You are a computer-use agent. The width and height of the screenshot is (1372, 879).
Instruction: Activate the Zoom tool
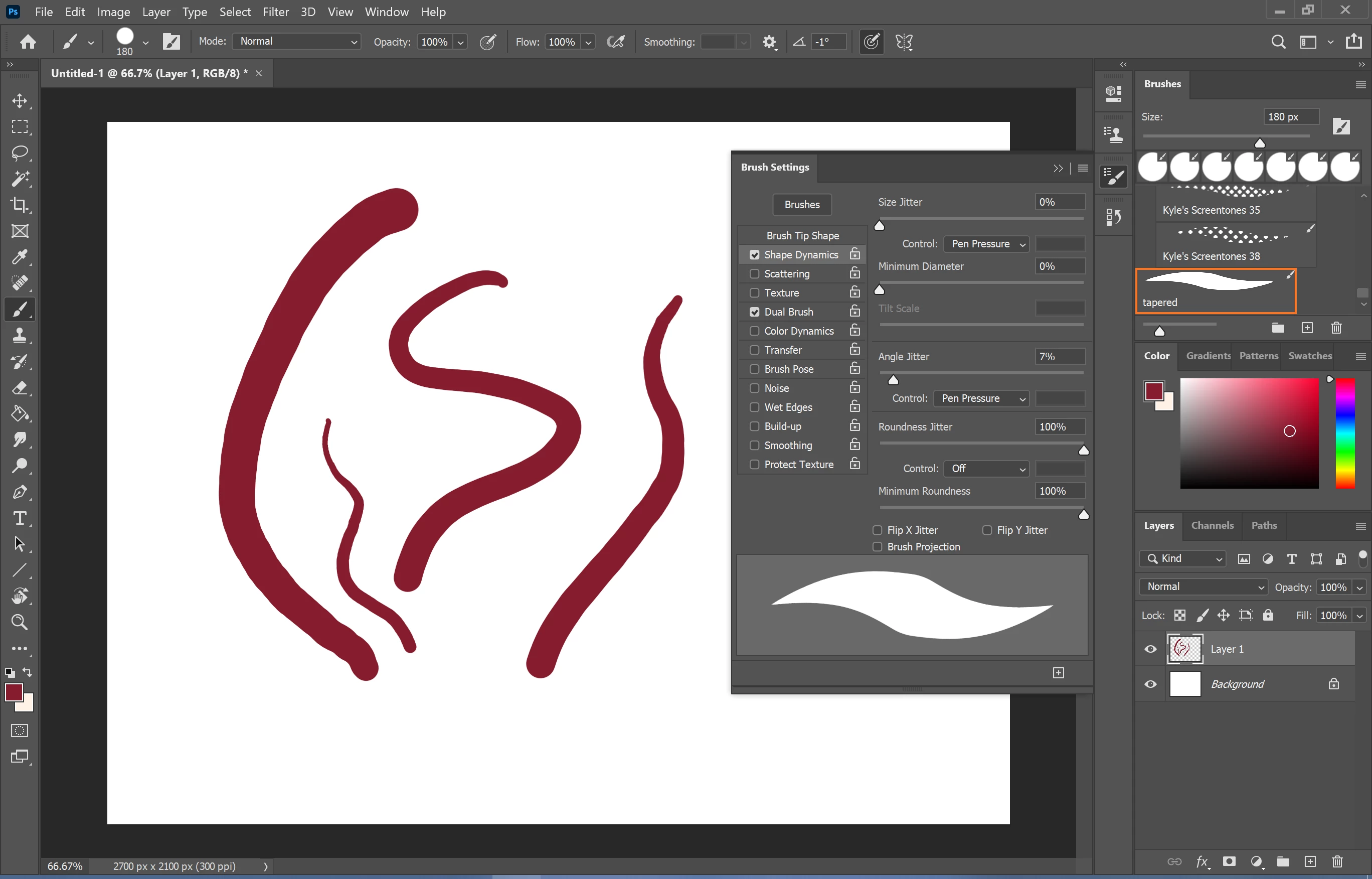coord(20,622)
